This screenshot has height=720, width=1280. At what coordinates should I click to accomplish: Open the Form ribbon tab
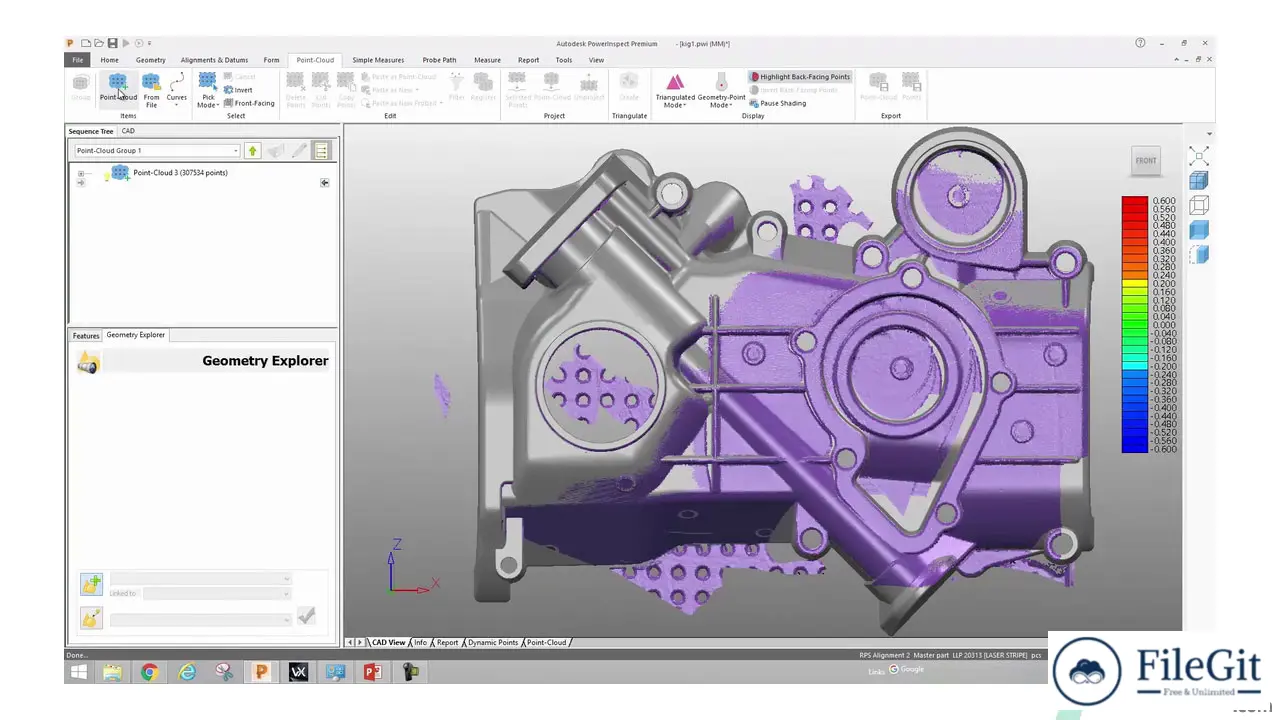pos(271,60)
